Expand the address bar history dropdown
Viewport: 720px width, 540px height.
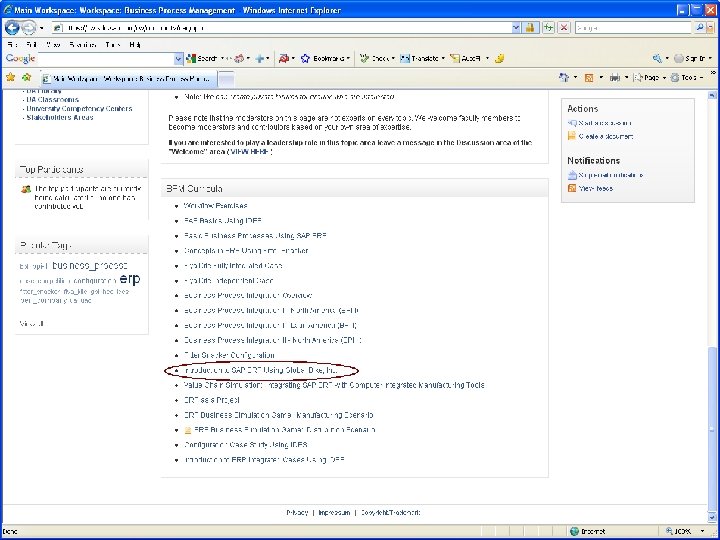point(516,28)
